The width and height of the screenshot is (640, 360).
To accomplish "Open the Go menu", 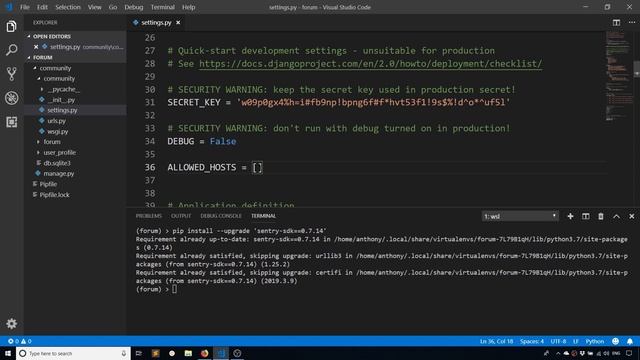I will point(113,7).
